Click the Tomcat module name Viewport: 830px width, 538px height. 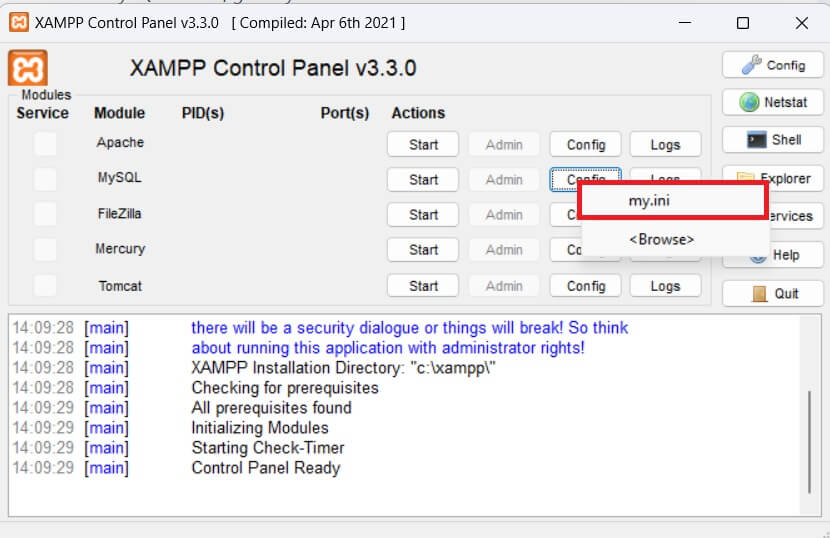(120, 286)
